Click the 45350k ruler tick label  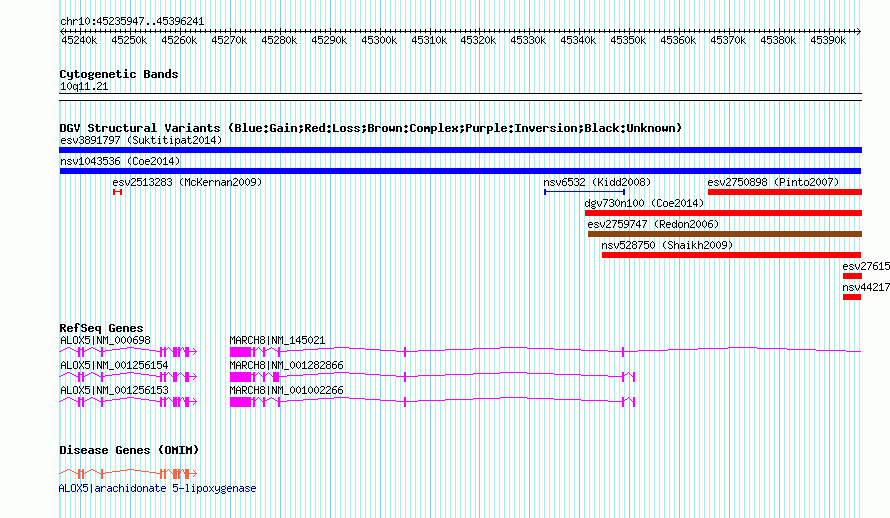pos(628,40)
